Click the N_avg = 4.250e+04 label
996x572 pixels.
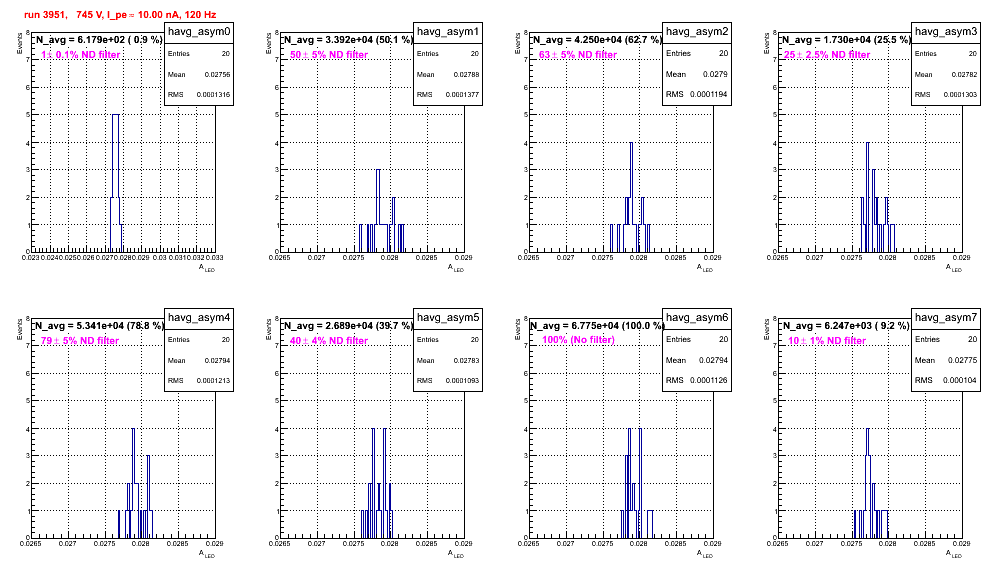[597, 39]
